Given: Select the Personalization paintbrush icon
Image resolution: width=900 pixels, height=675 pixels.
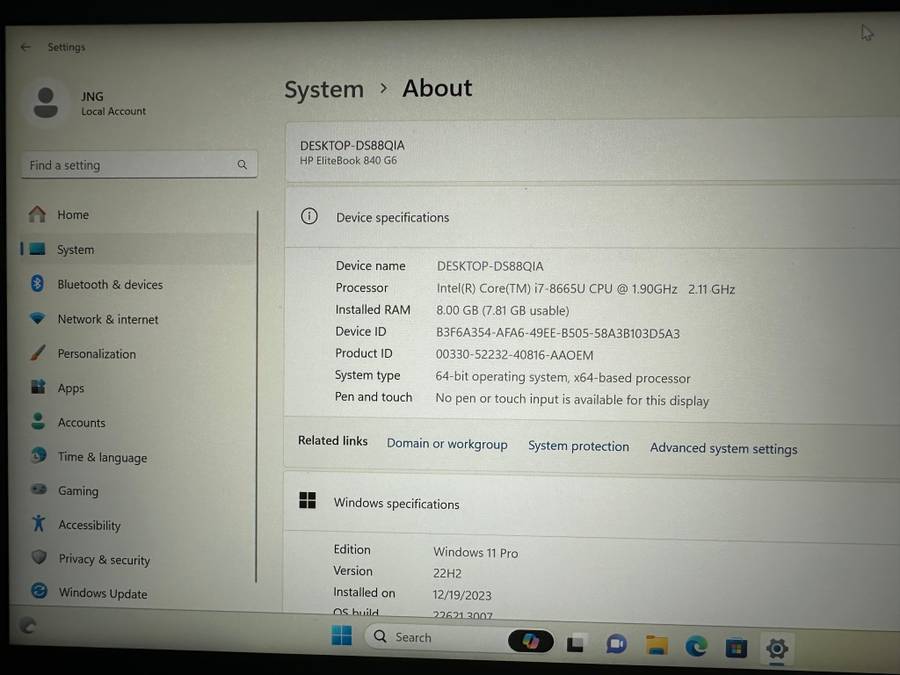Looking at the screenshot, I should pos(38,353).
